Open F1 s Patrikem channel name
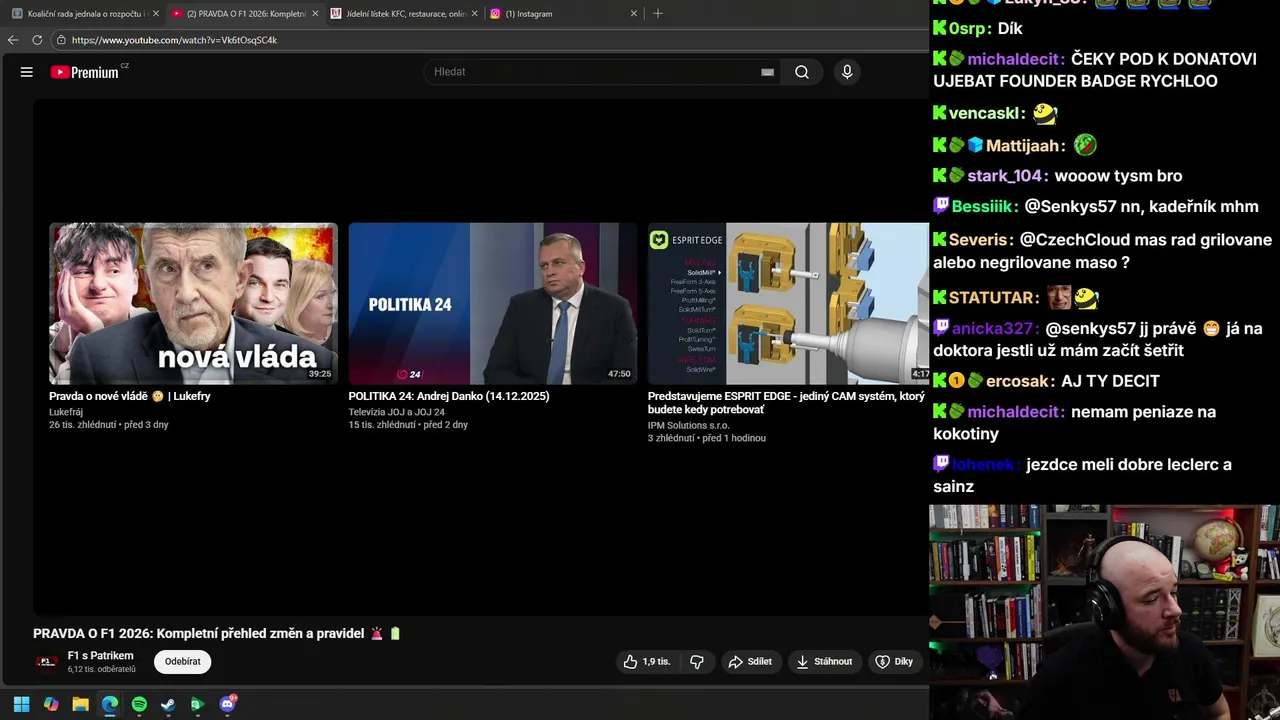1280x720 pixels. 100,656
